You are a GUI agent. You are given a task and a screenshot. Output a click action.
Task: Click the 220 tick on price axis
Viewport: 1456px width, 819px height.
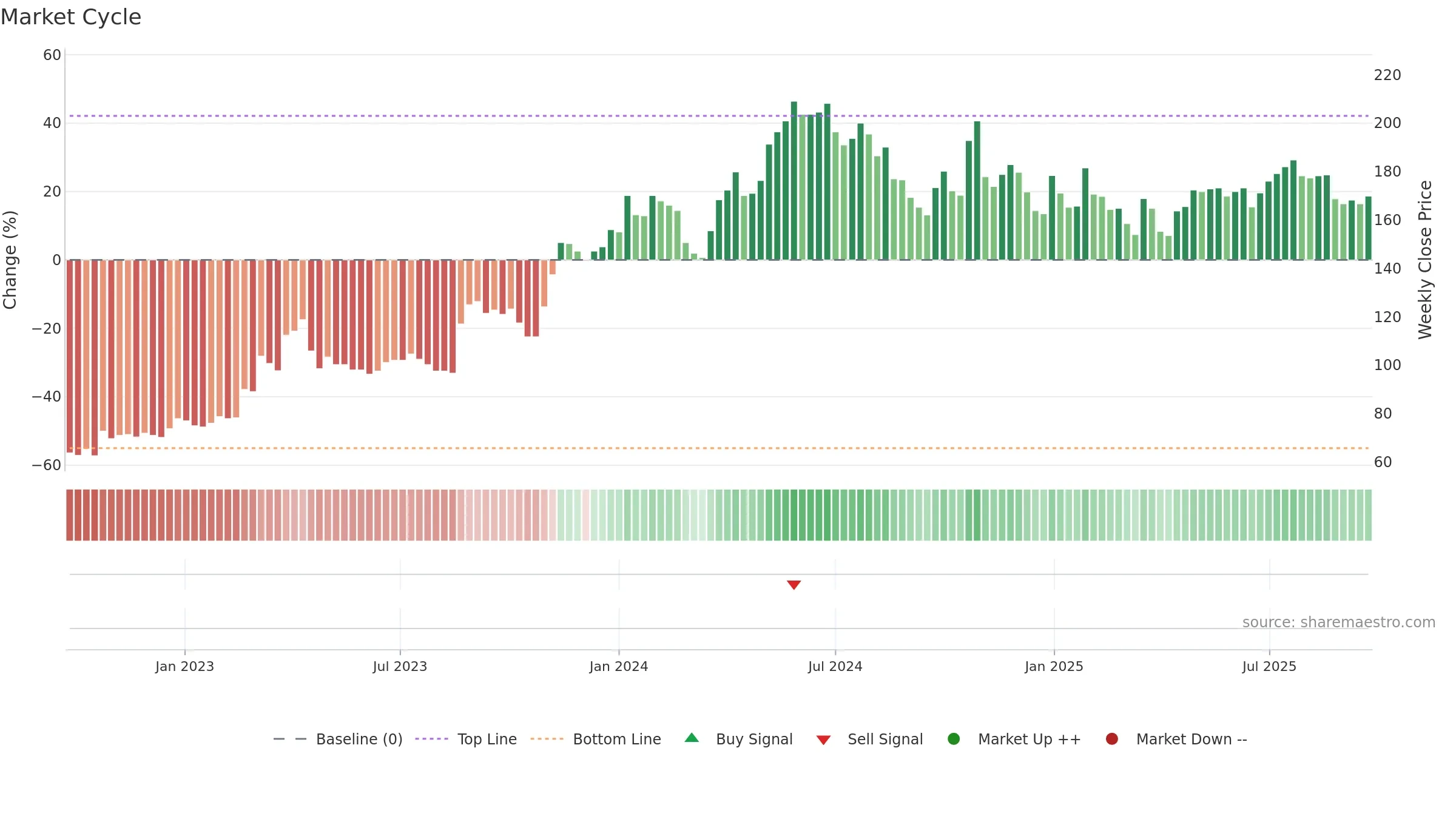pos(1387,75)
